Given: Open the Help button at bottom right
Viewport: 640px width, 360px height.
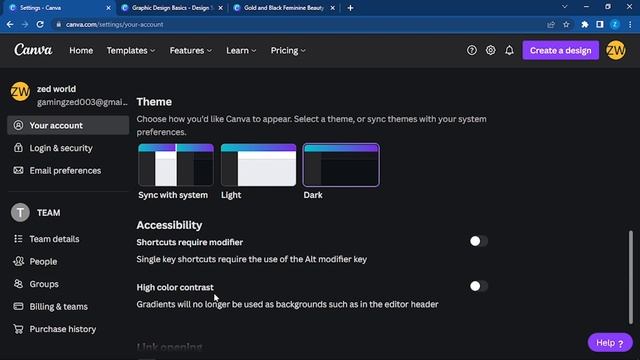Looking at the screenshot, I should [x=610, y=343].
